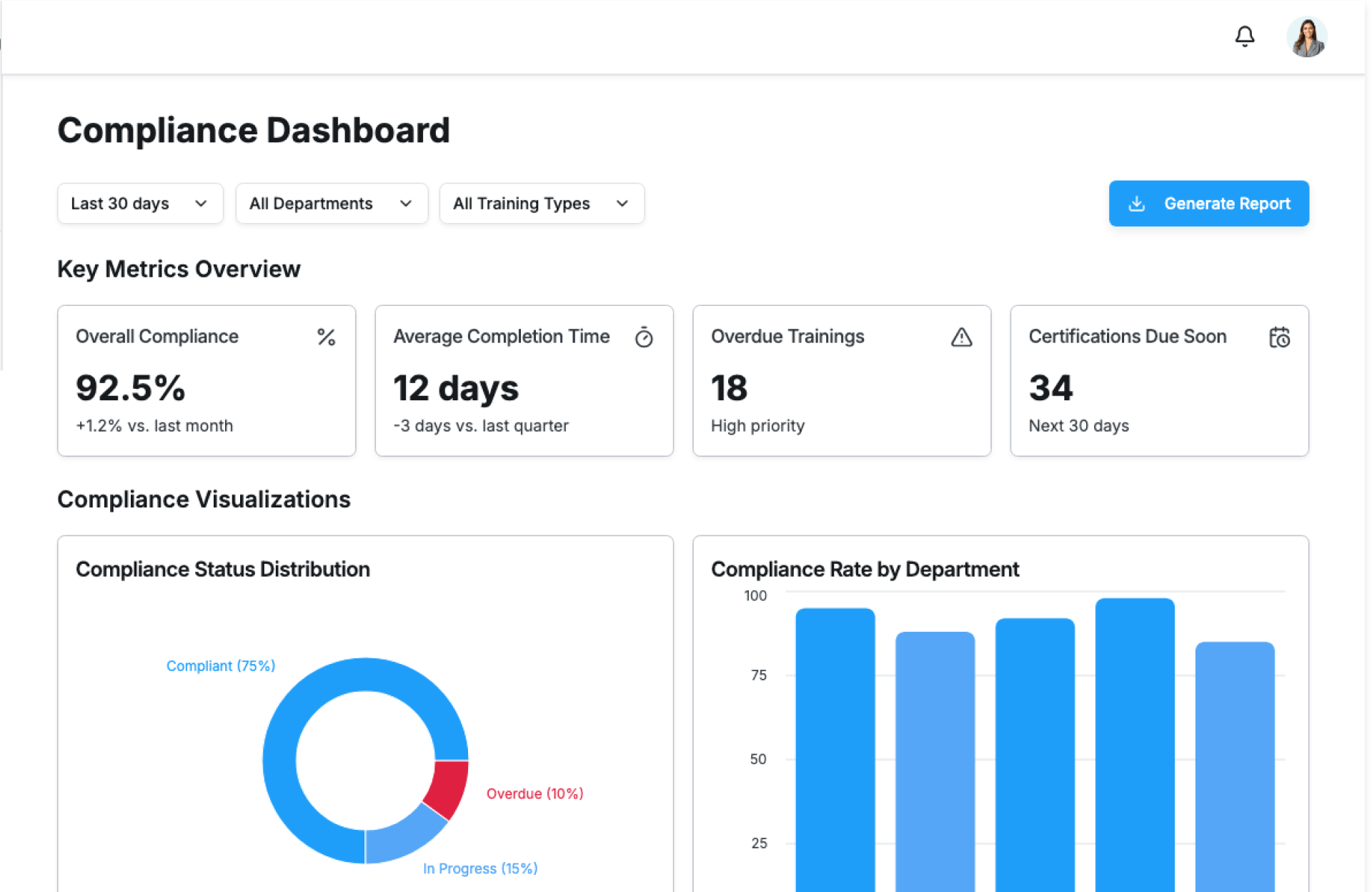Open the All Training Types dropdown

coord(542,204)
